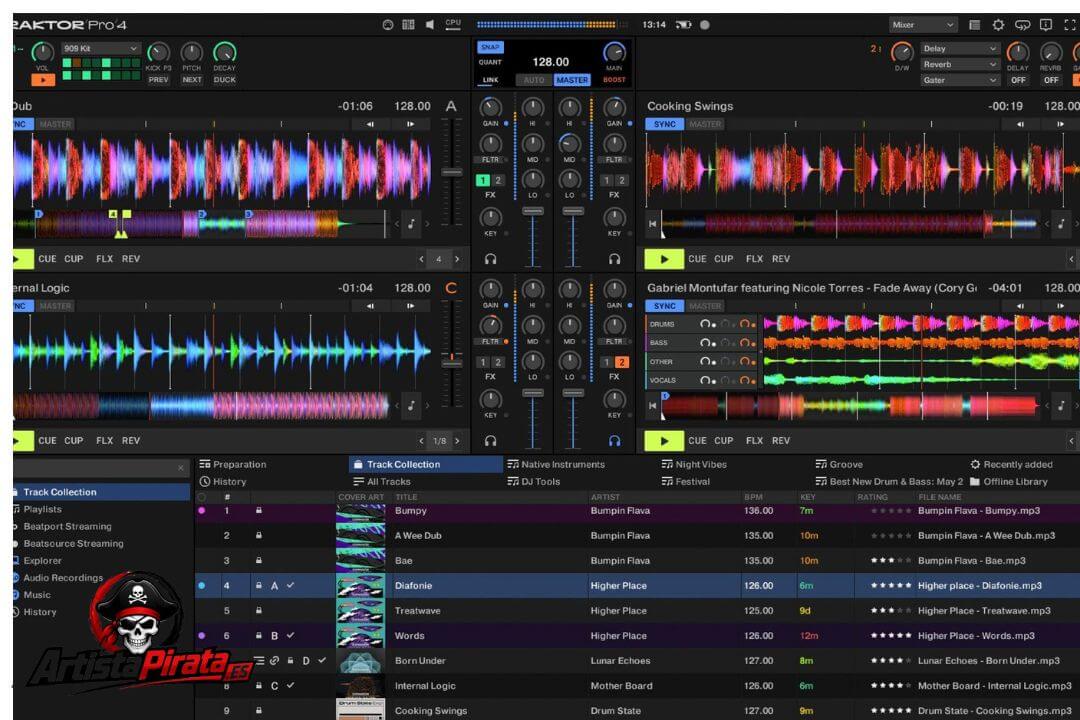Screen dimensions: 1080x720
Task: Play the Cooking Swings deck
Action: pos(664,259)
